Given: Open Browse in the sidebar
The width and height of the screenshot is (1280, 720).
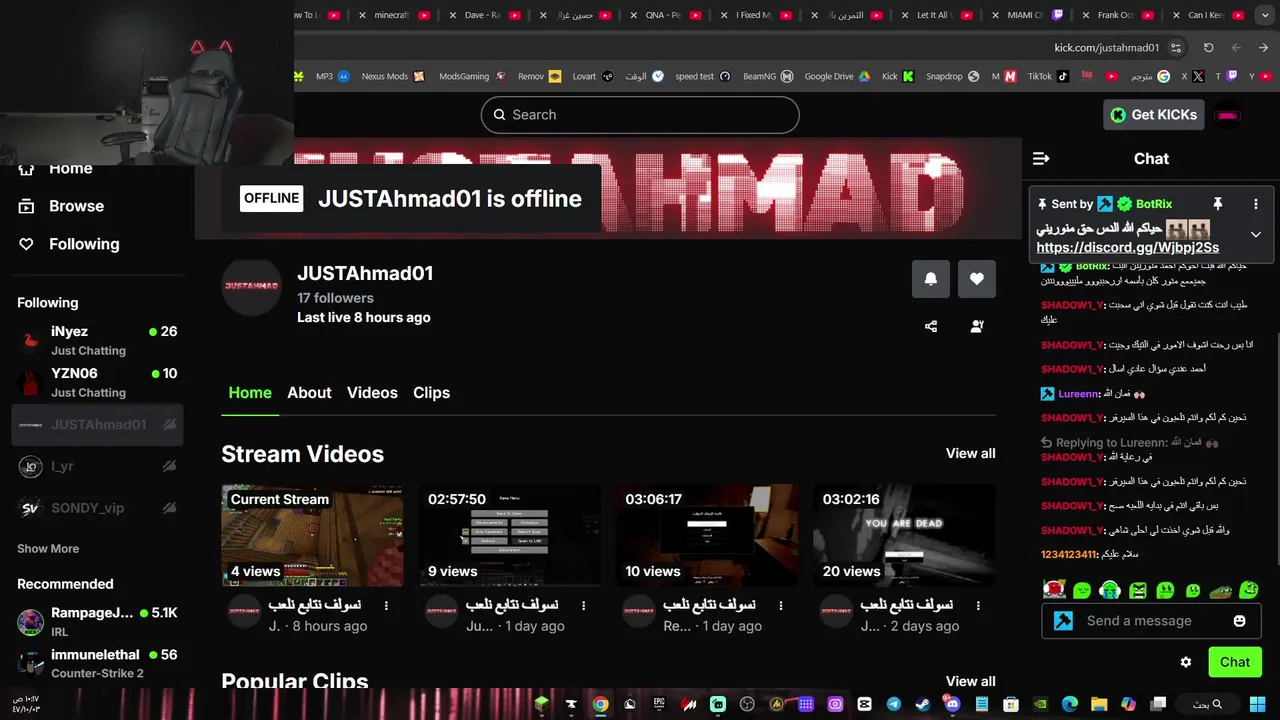Looking at the screenshot, I should pyautogui.click(x=62, y=206).
